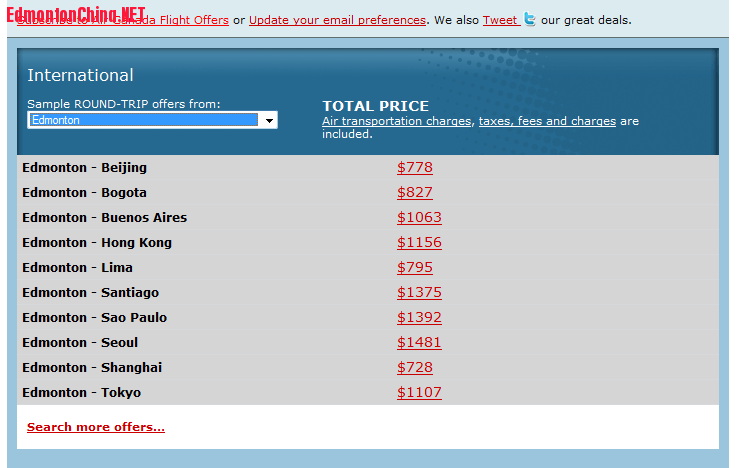This screenshot has height=468, width=737.
Task: Click the Edmonton - Tokyo route label
Action: click(x=81, y=392)
